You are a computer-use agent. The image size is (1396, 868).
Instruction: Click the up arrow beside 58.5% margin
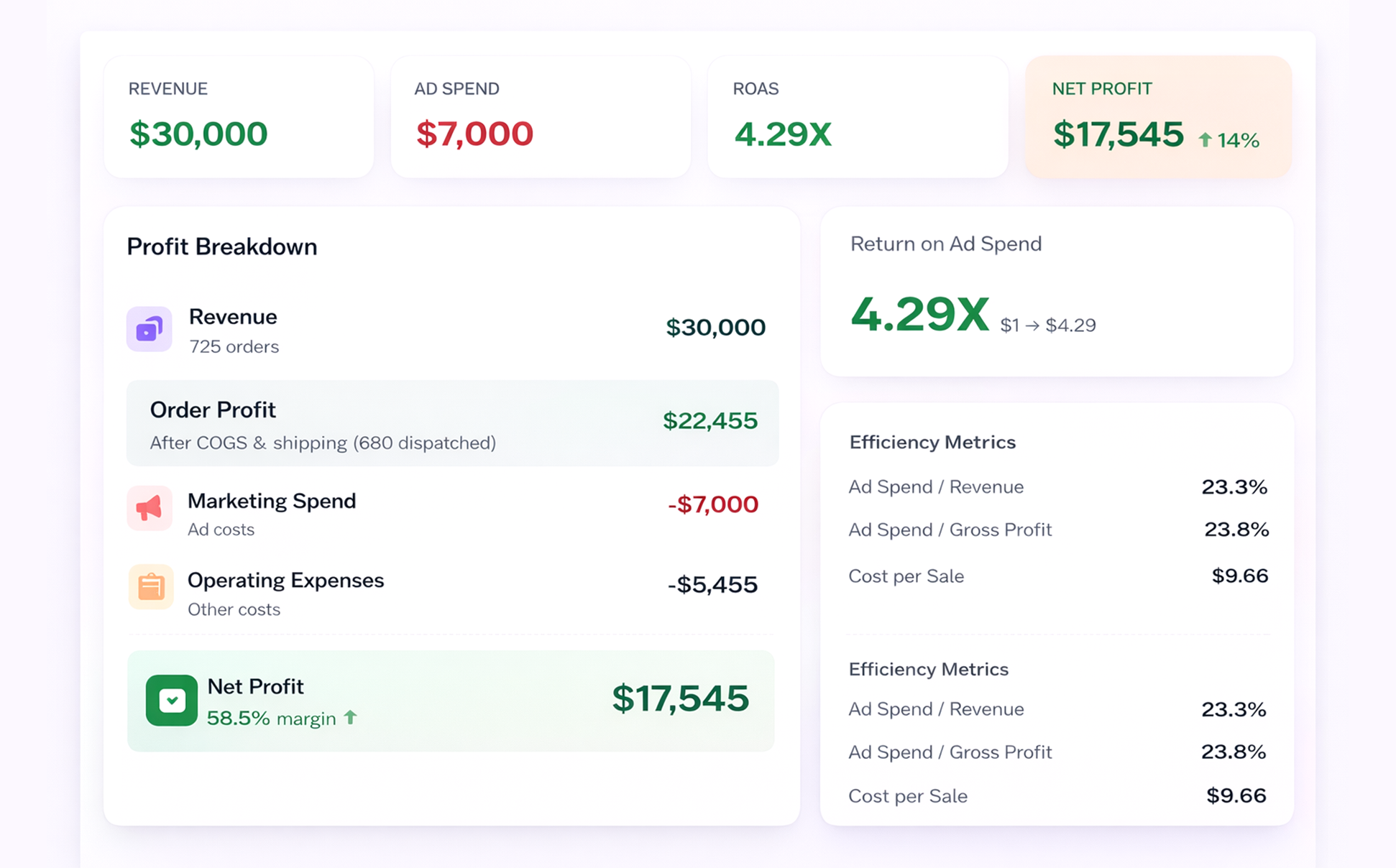[x=351, y=717]
